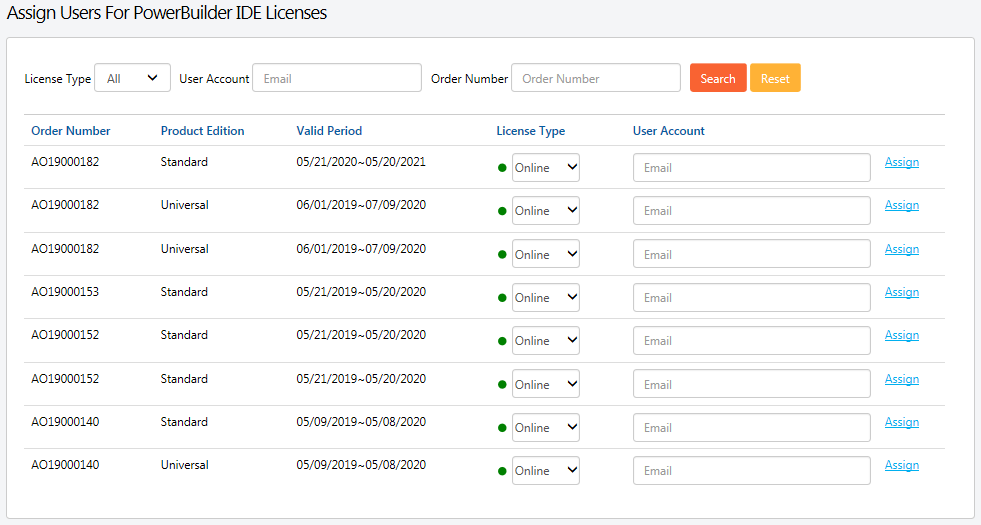Click green status dot in AO19000182 Standard row
The image size is (981, 525).
[x=502, y=168]
